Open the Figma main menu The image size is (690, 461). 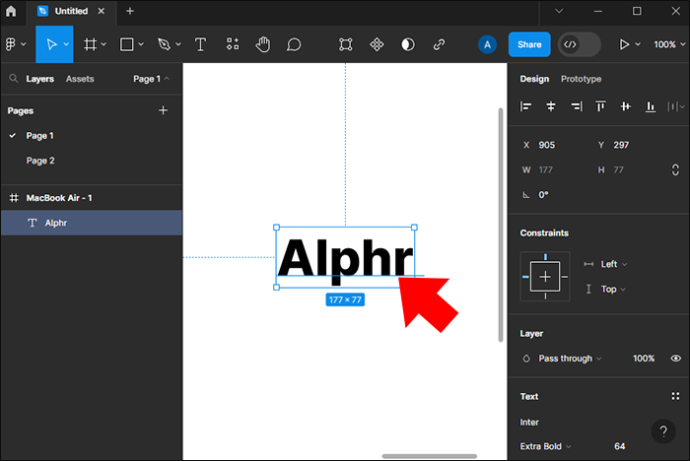(x=11, y=44)
